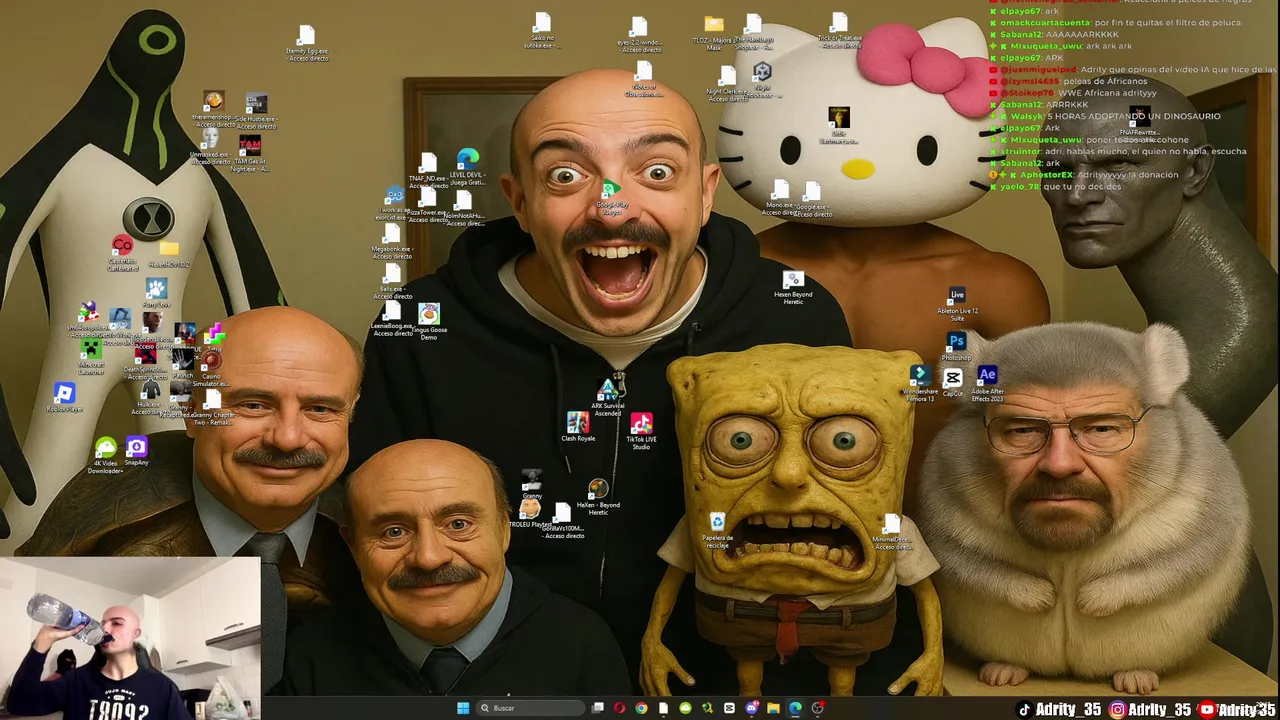Launch the CapCut desktop icon
1280x720 pixels.
(953, 378)
